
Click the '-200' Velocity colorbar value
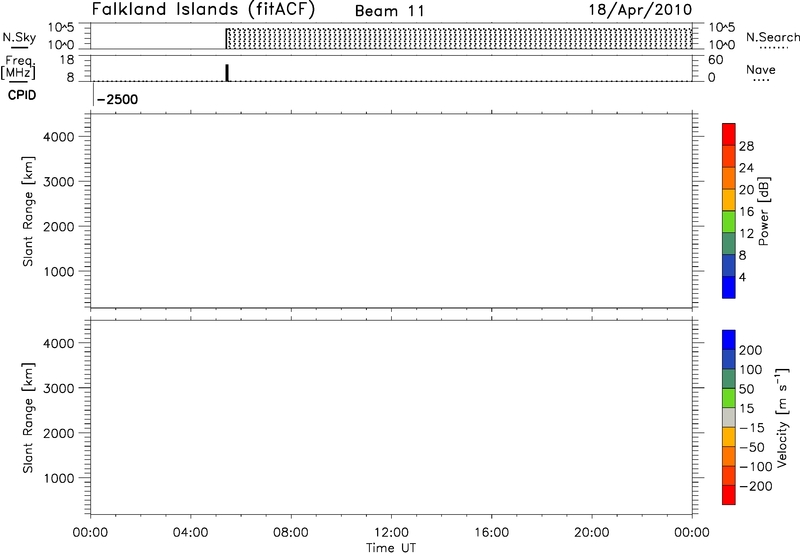(756, 486)
